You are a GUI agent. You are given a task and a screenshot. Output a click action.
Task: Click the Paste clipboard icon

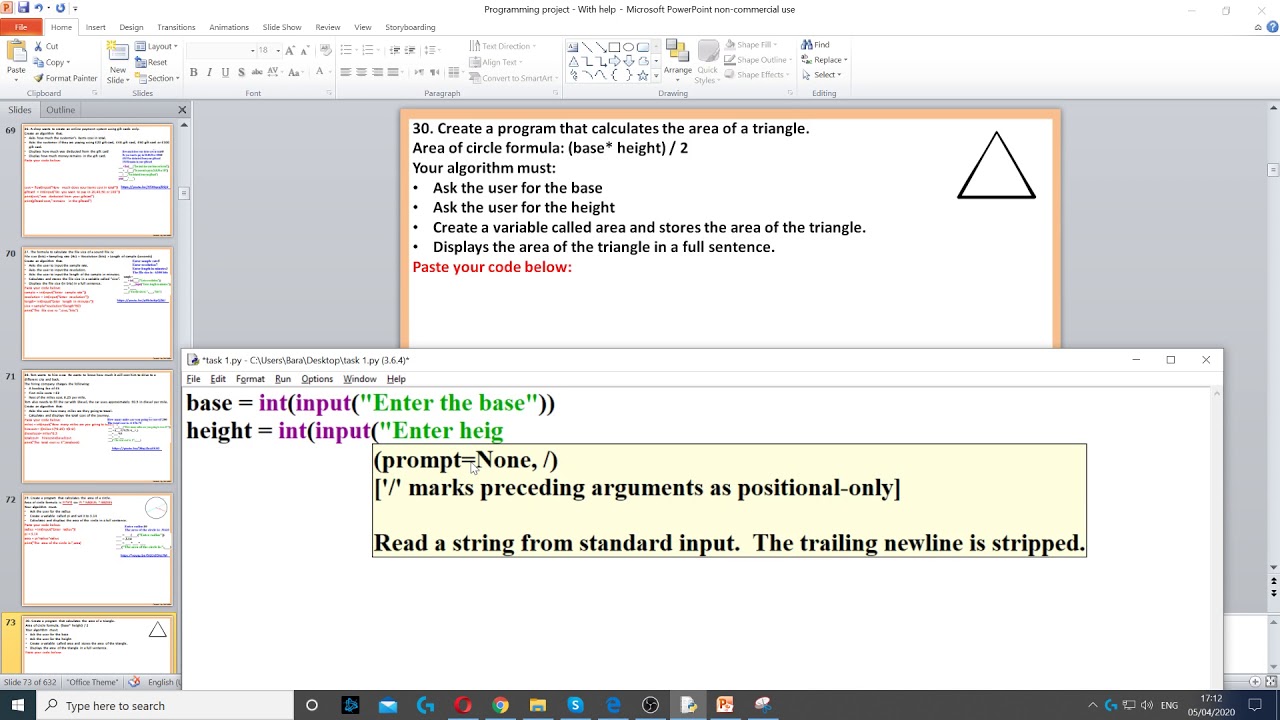click(x=16, y=52)
